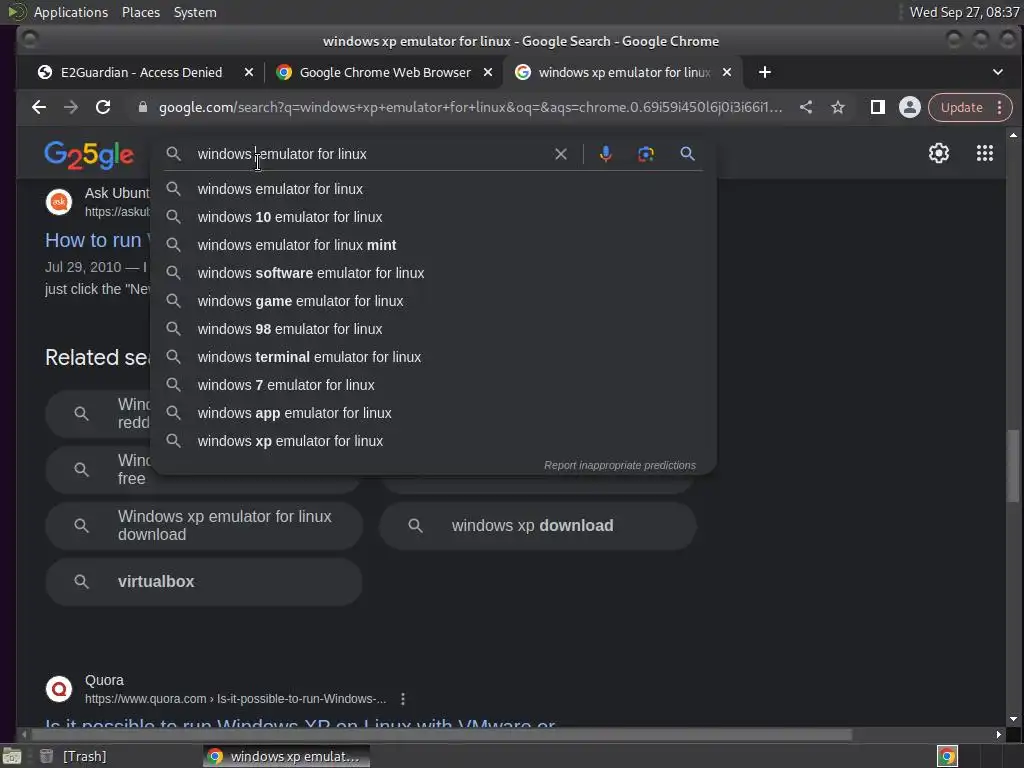Click the show desktop icon
Viewport: 1024px width, 768px height.
point(12,756)
